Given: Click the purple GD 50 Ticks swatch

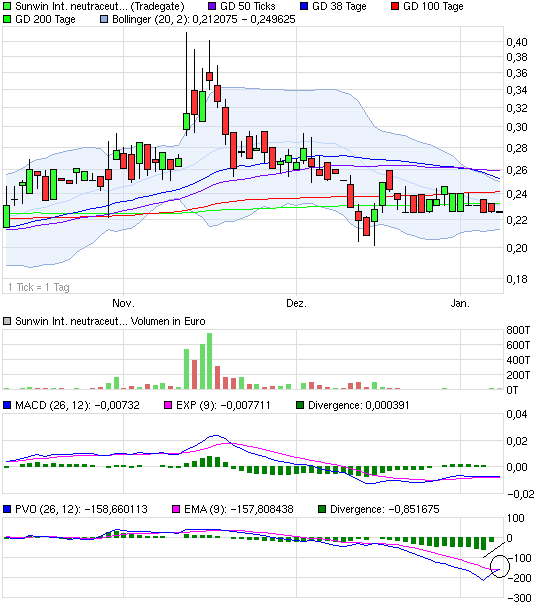Looking at the screenshot, I should [x=212, y=6].
